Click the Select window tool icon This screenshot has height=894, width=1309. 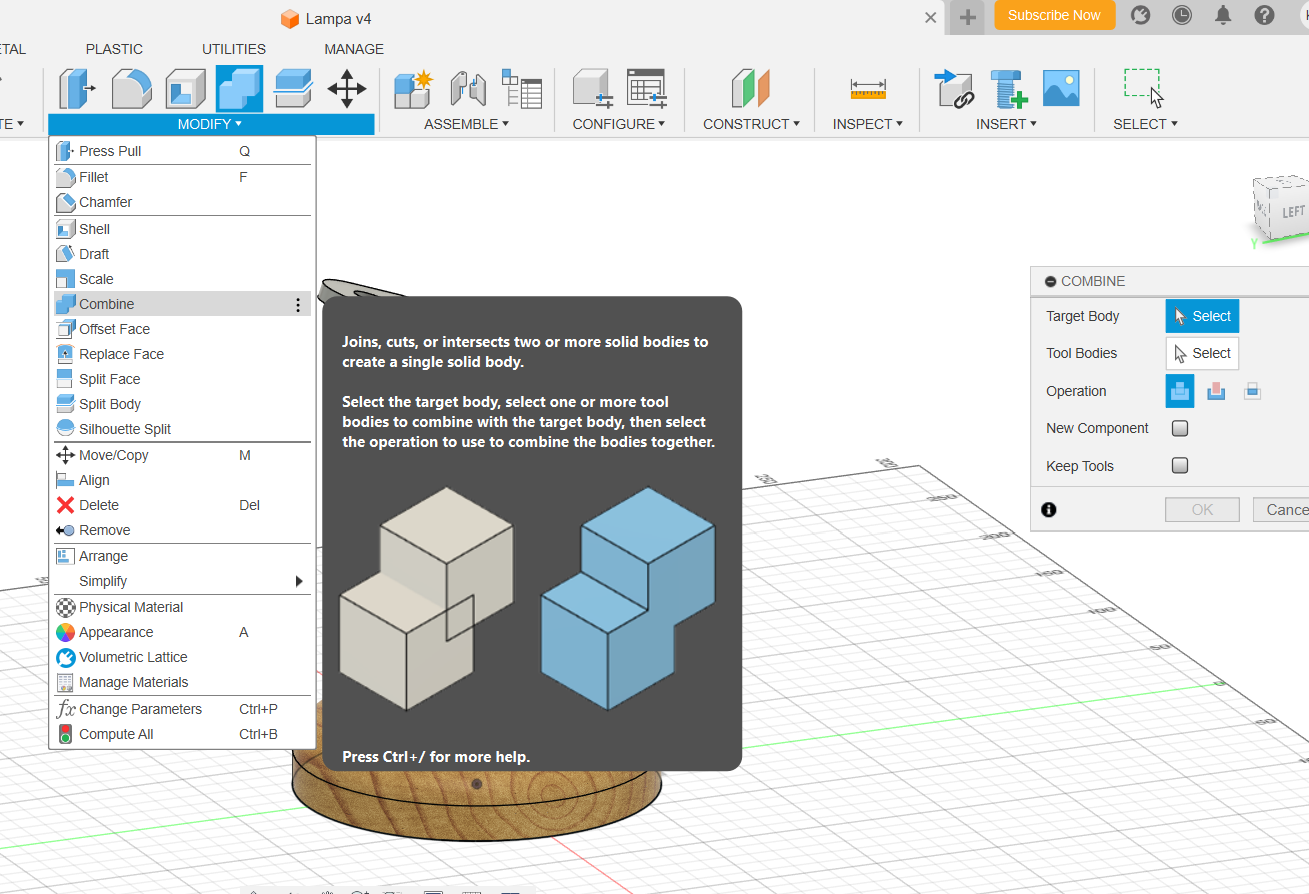pyautogui.click(x=1144, y=89)
